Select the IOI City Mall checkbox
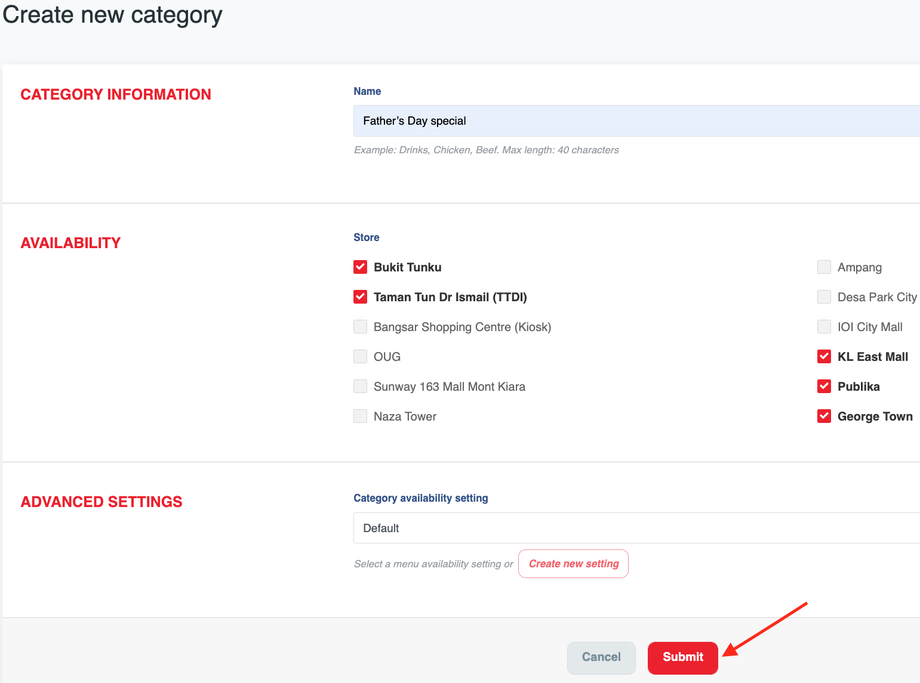Screen dimensions: 920x683 pos(824,327)
